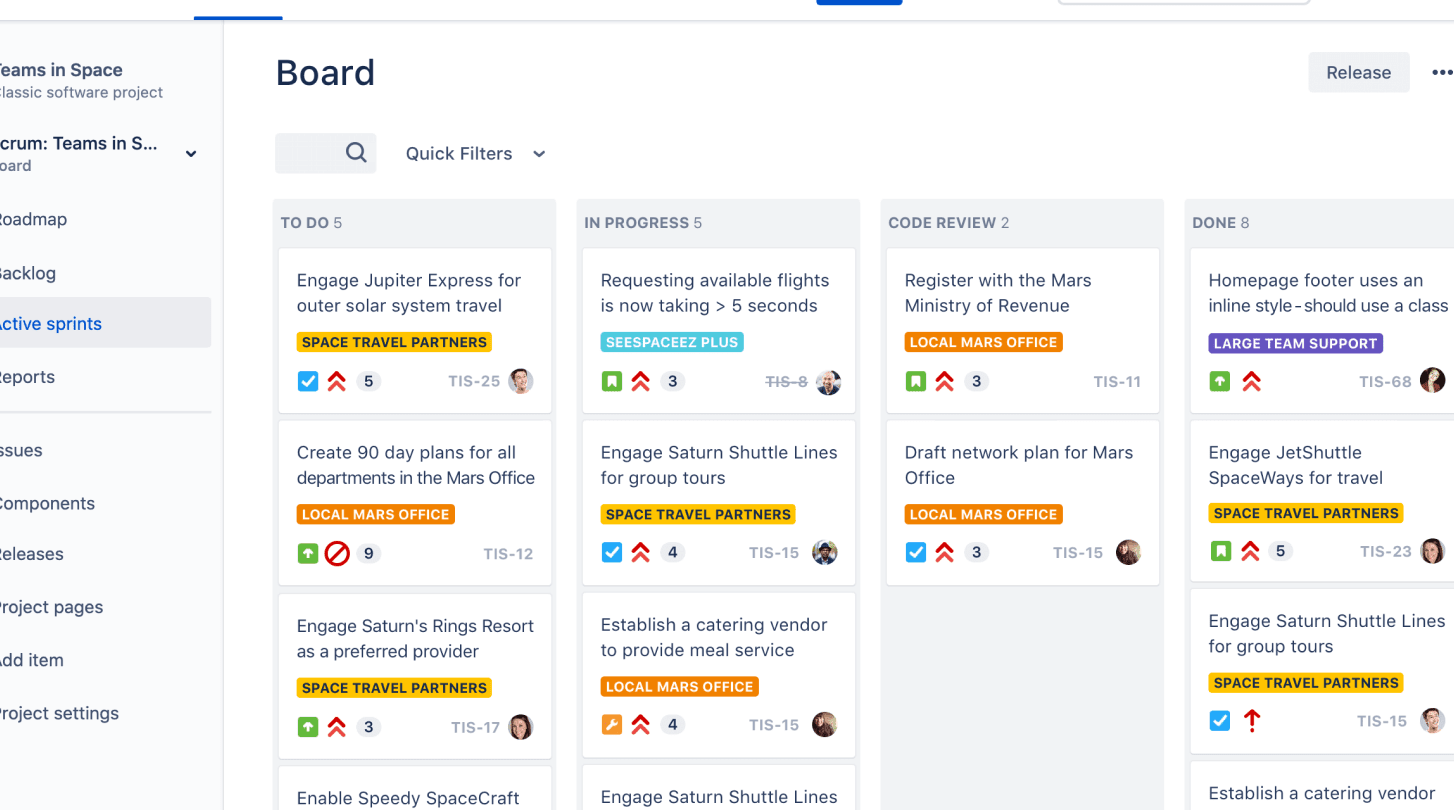
Task: Open assignee avatar on In Progress group tours card
Action: click(x=825, y=552)
